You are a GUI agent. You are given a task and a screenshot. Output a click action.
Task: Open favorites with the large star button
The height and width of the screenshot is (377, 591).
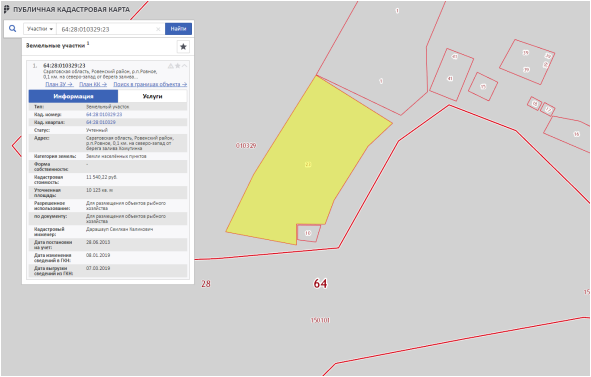point(183,47)
